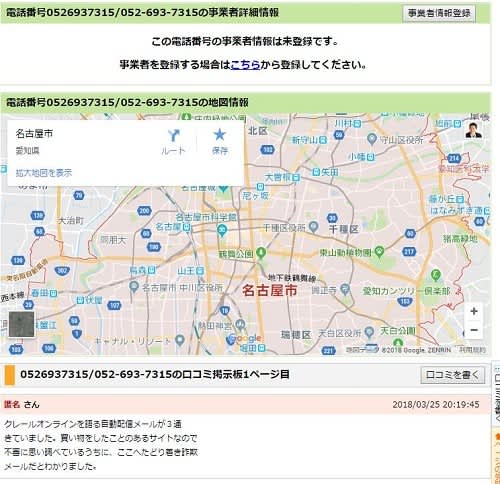Click the 匿名 reviewer name
Image resolution: width=500 pixels, height=484 pixels.
pyautogui.click(x=12, y=404)
